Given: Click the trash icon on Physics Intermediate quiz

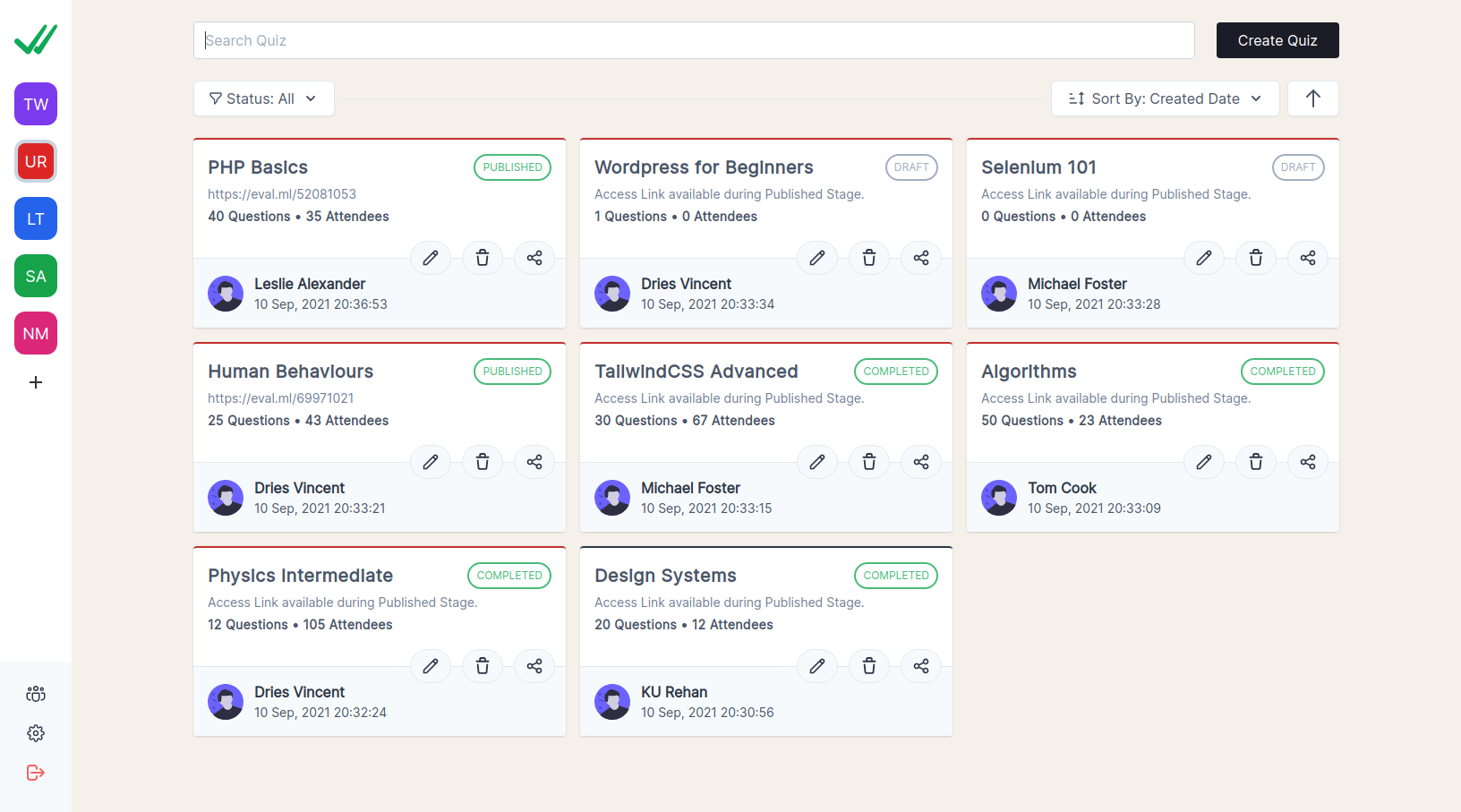Looking at the screenshot, I should point(483,666).
